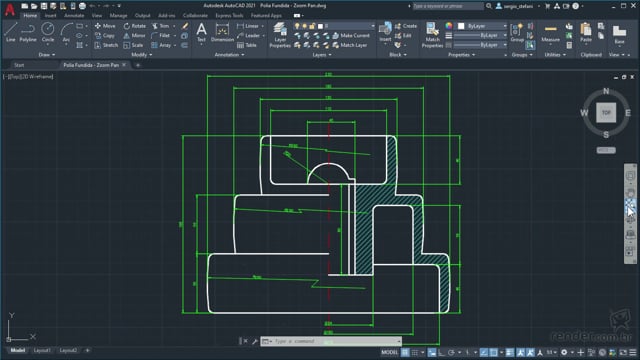Toggle clean screen in status bar
The image size is (640, 360).
623,352
